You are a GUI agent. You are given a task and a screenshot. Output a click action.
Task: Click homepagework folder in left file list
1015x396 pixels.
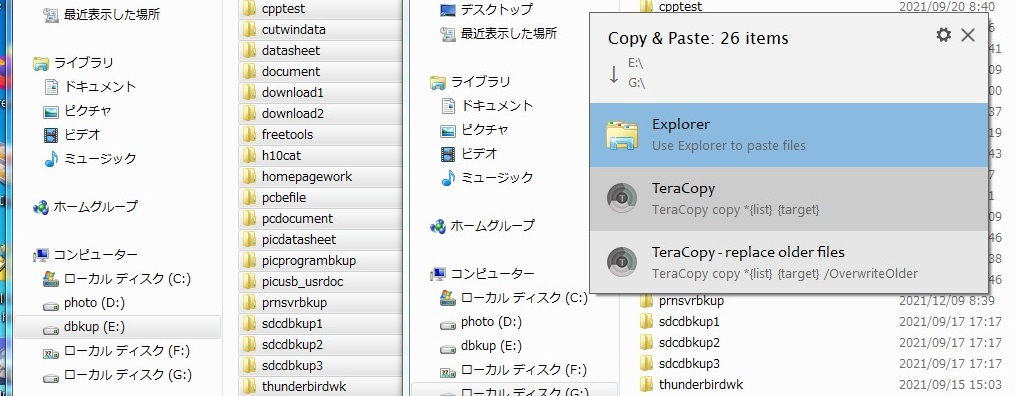320,177
